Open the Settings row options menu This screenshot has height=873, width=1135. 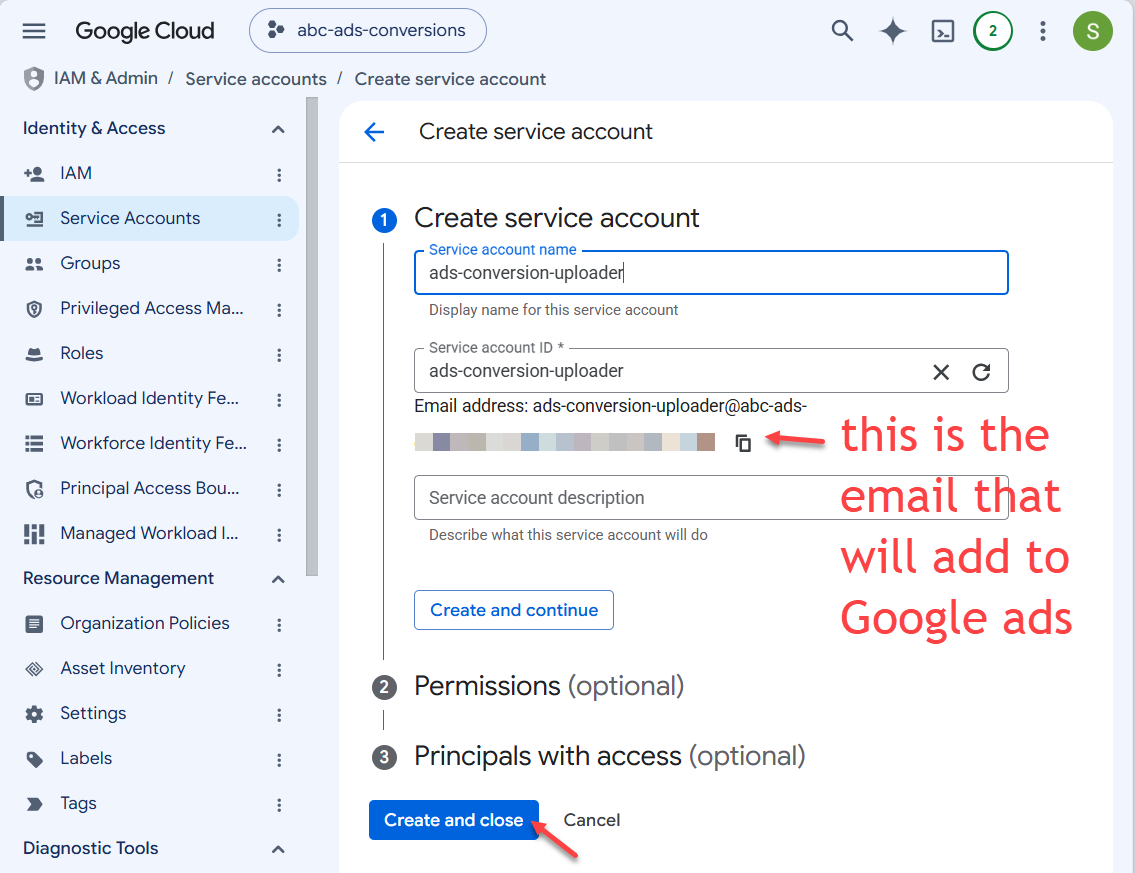click(279, 715)
